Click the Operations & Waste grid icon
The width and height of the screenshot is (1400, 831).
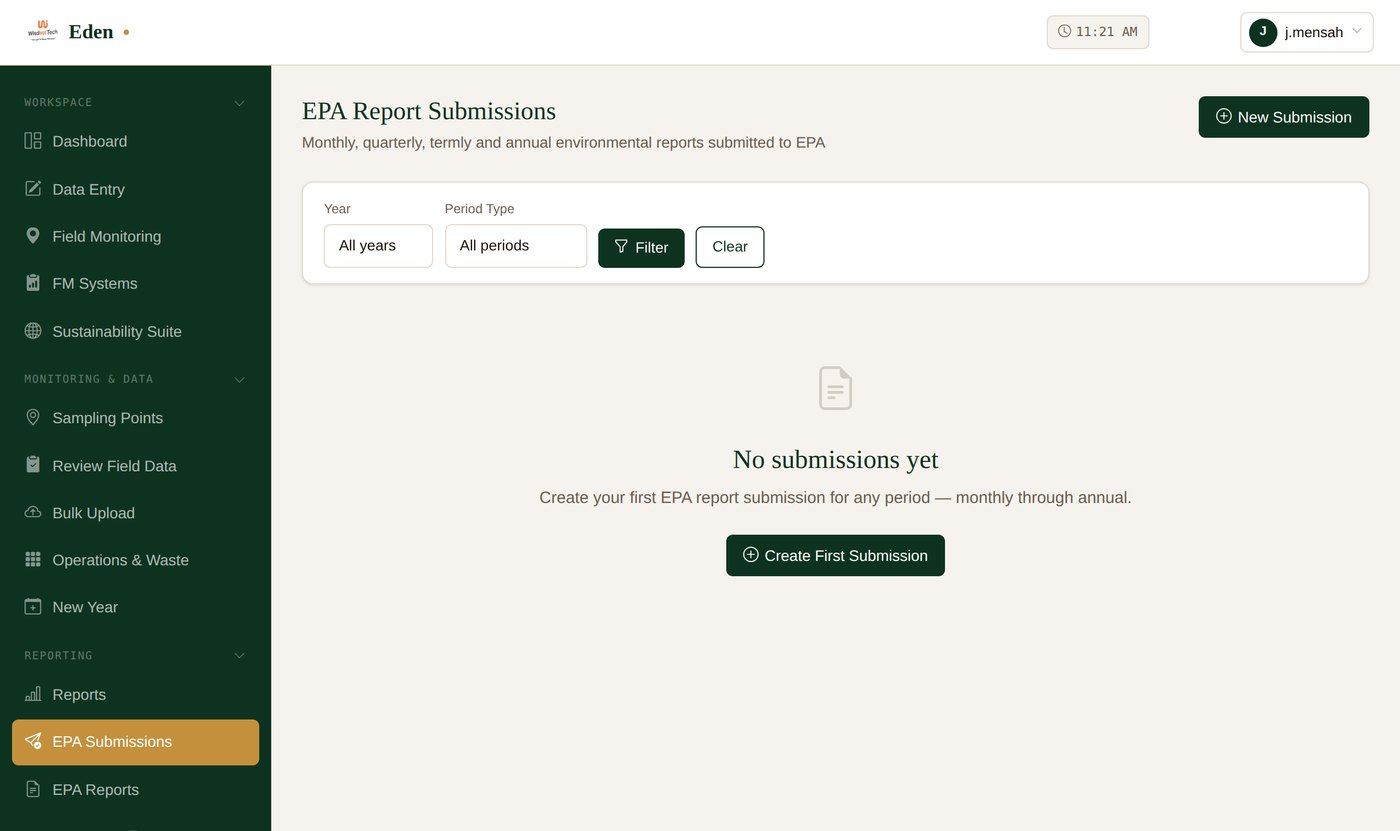pyautogui.click(x=33, y=560)
